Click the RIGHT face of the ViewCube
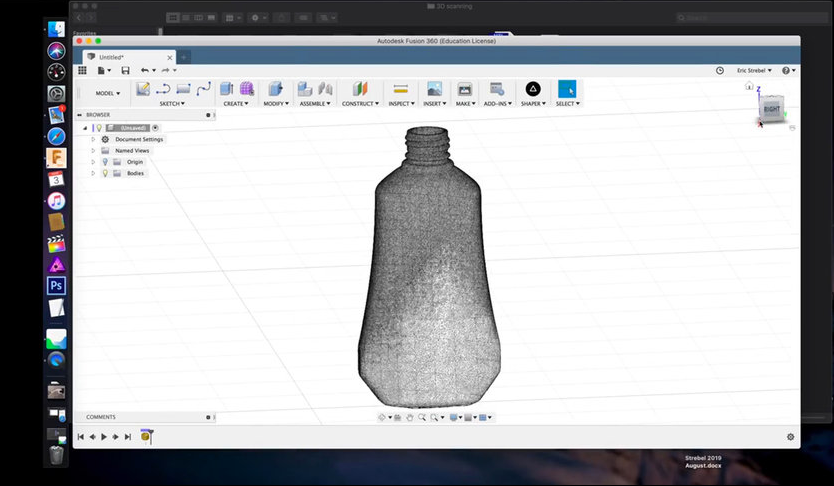 pyautogui.click(x=771, y=108)
